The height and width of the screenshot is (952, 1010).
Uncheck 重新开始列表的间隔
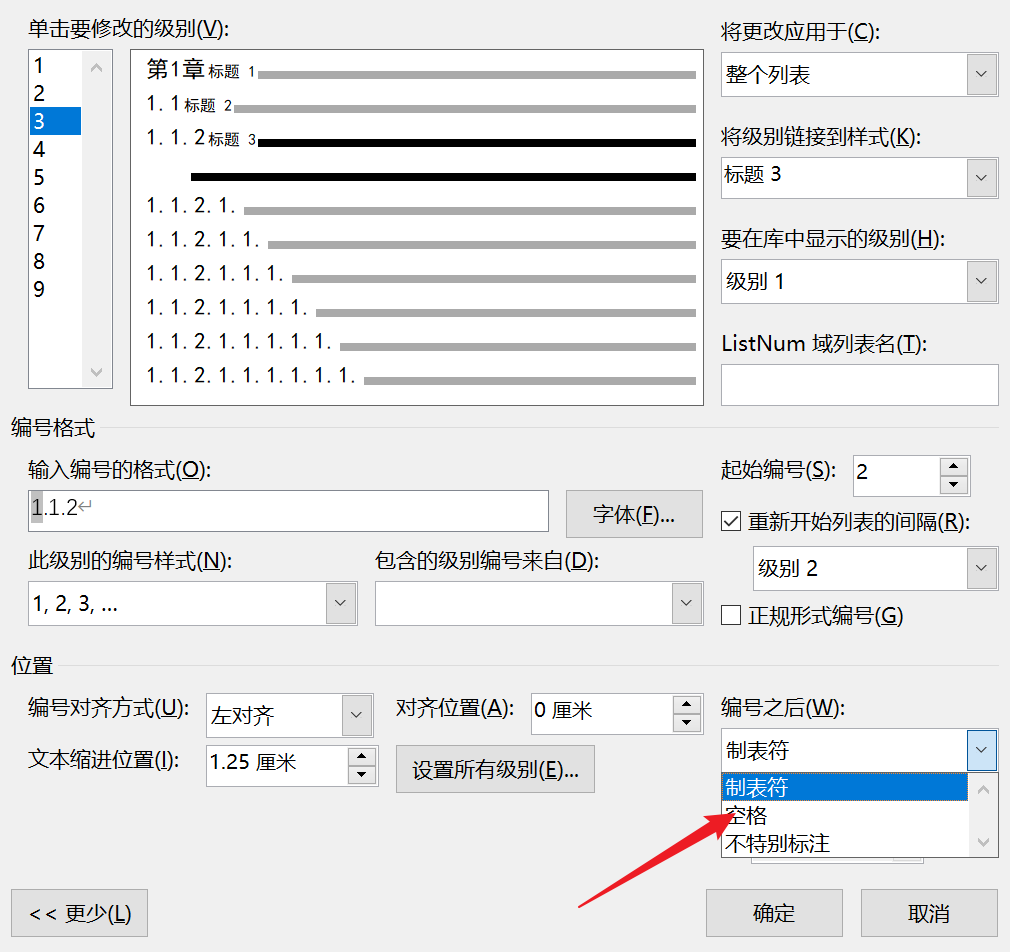[x=731, y=520]
